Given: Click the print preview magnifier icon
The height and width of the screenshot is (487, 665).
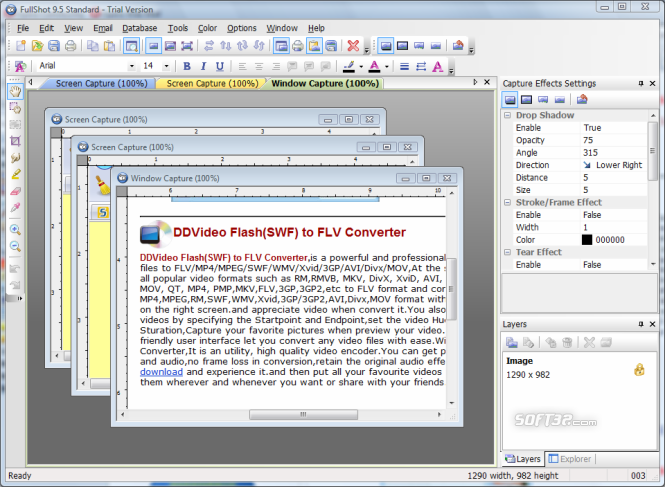Looking at the screenshot, I should 131,45.
